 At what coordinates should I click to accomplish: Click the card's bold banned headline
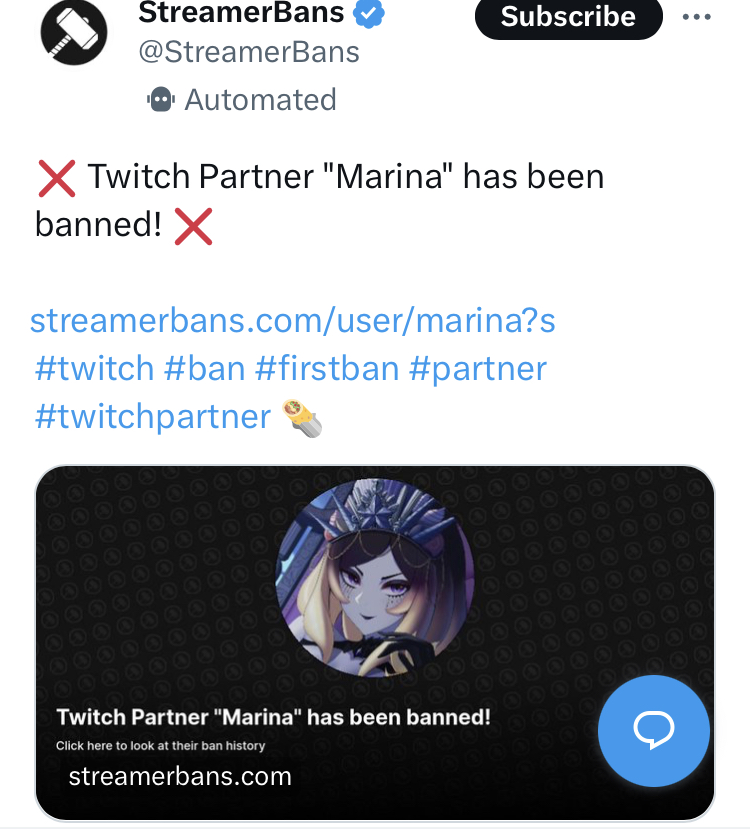[x=274, y=717]
